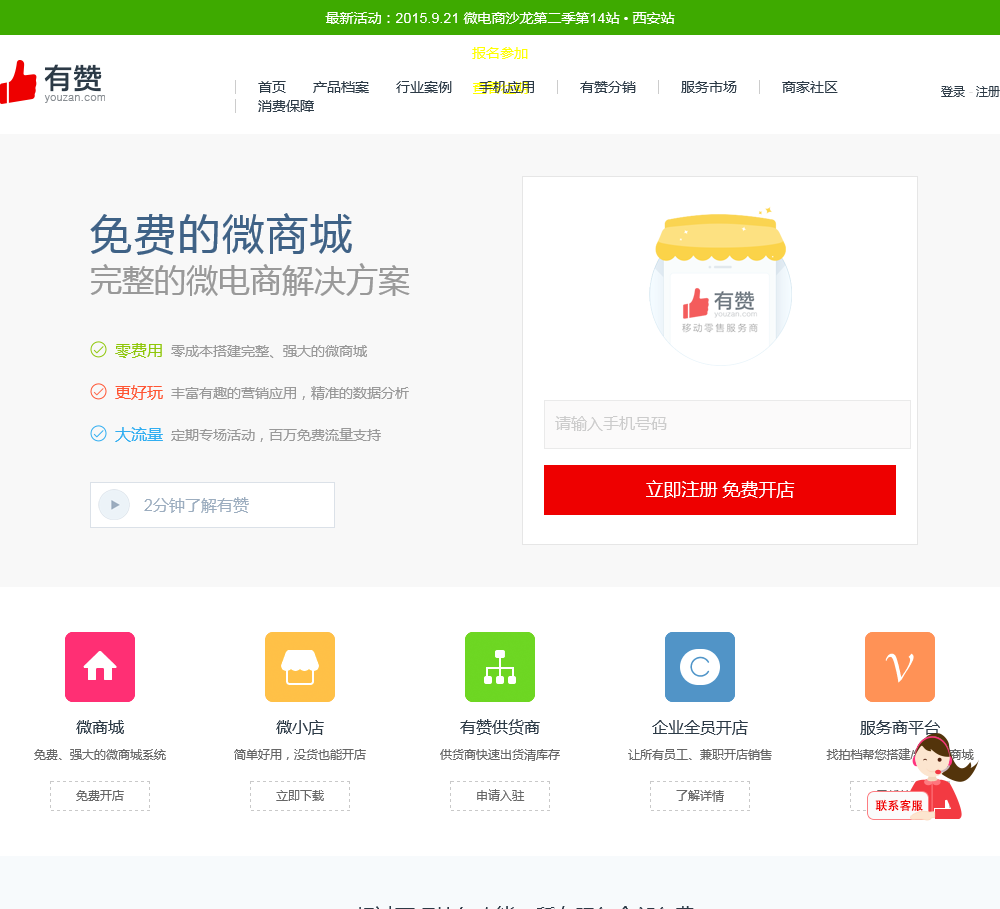This screenshot has width=1000, height=909.
Task: Click text 定期专场活动，百万免费流量支持
Action: coord(276,435)
